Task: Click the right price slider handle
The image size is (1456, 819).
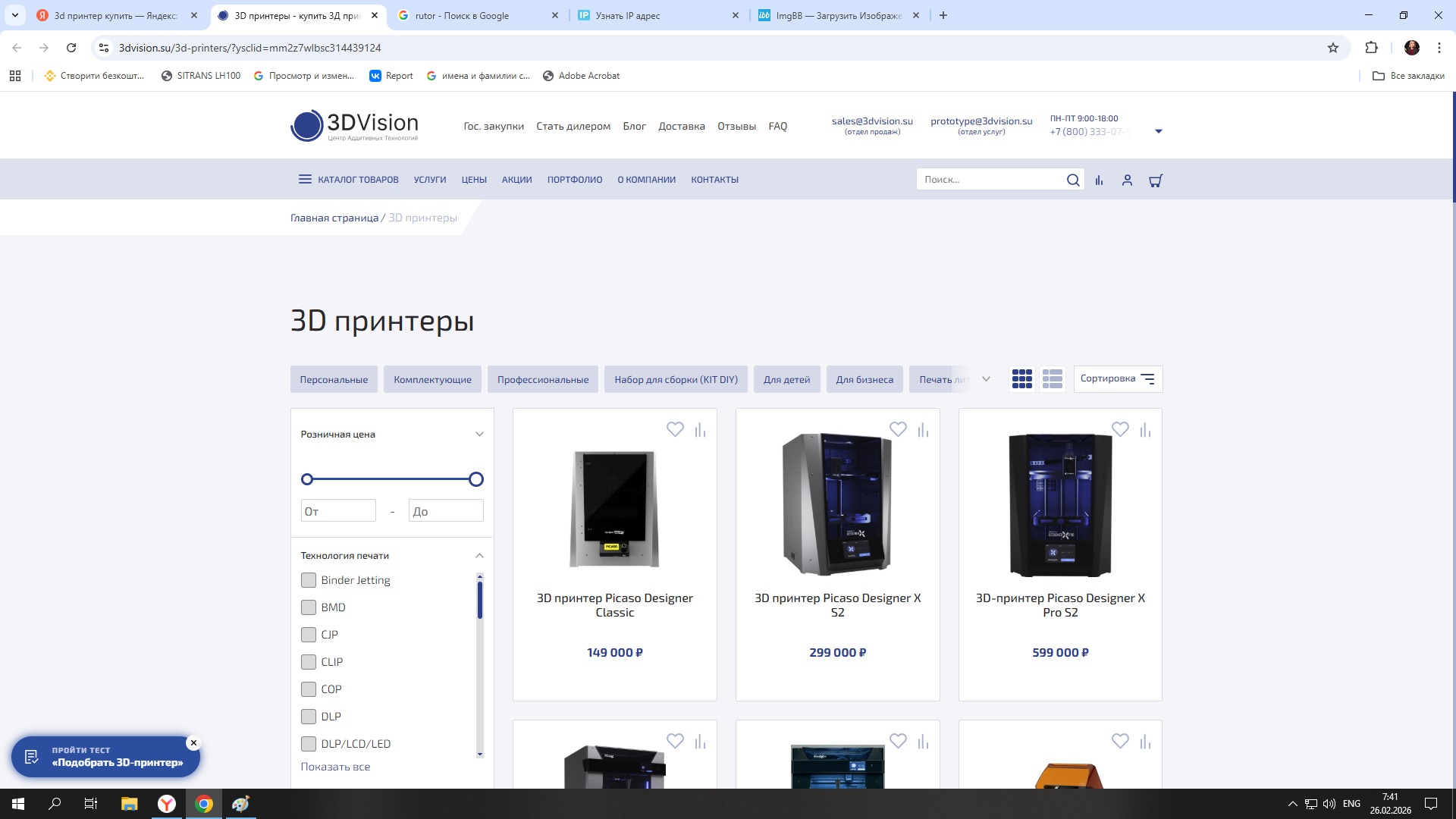Action: (x=475, y=479)
